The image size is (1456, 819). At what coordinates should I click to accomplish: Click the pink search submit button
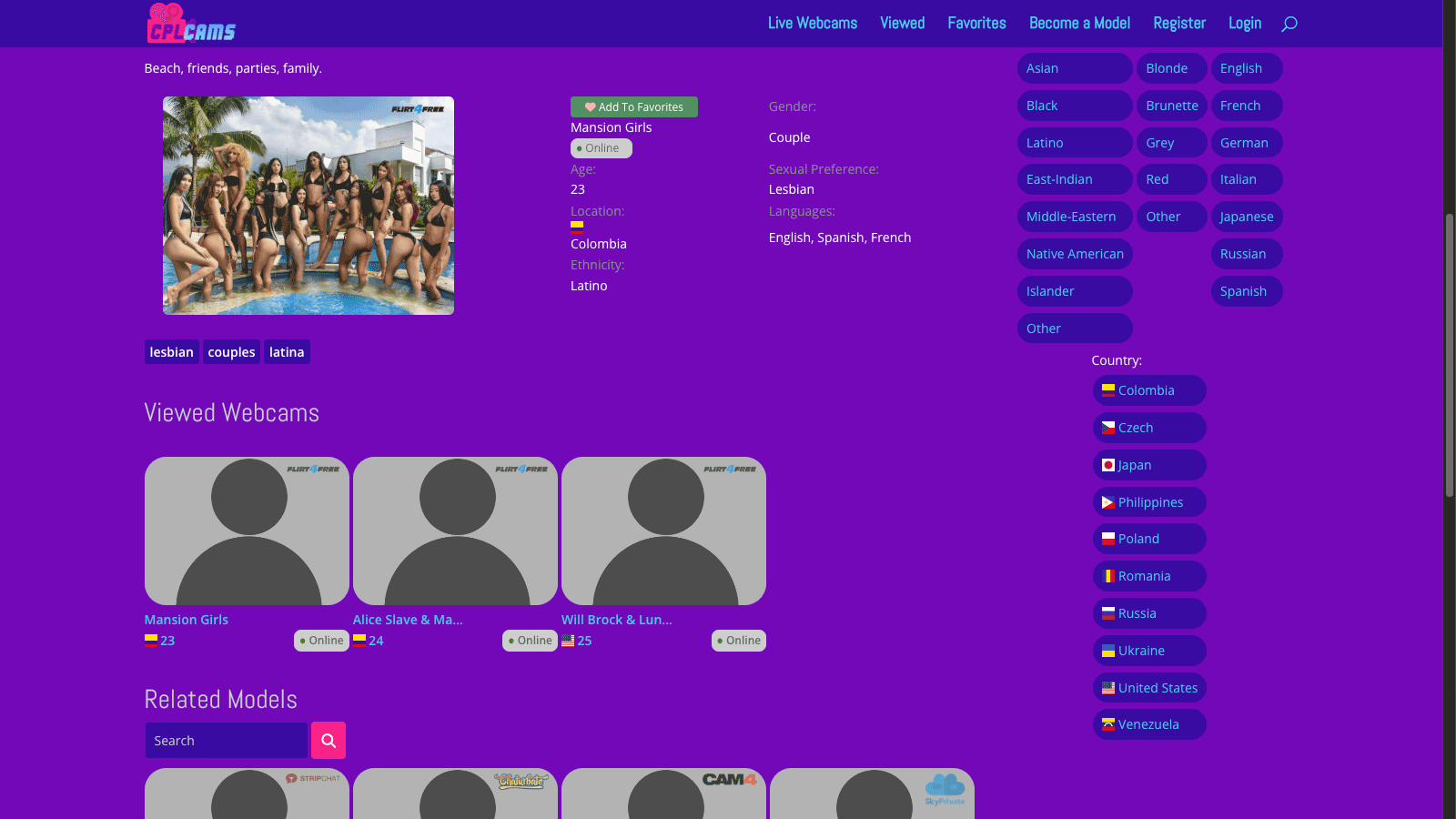click(x=329, y=741)
